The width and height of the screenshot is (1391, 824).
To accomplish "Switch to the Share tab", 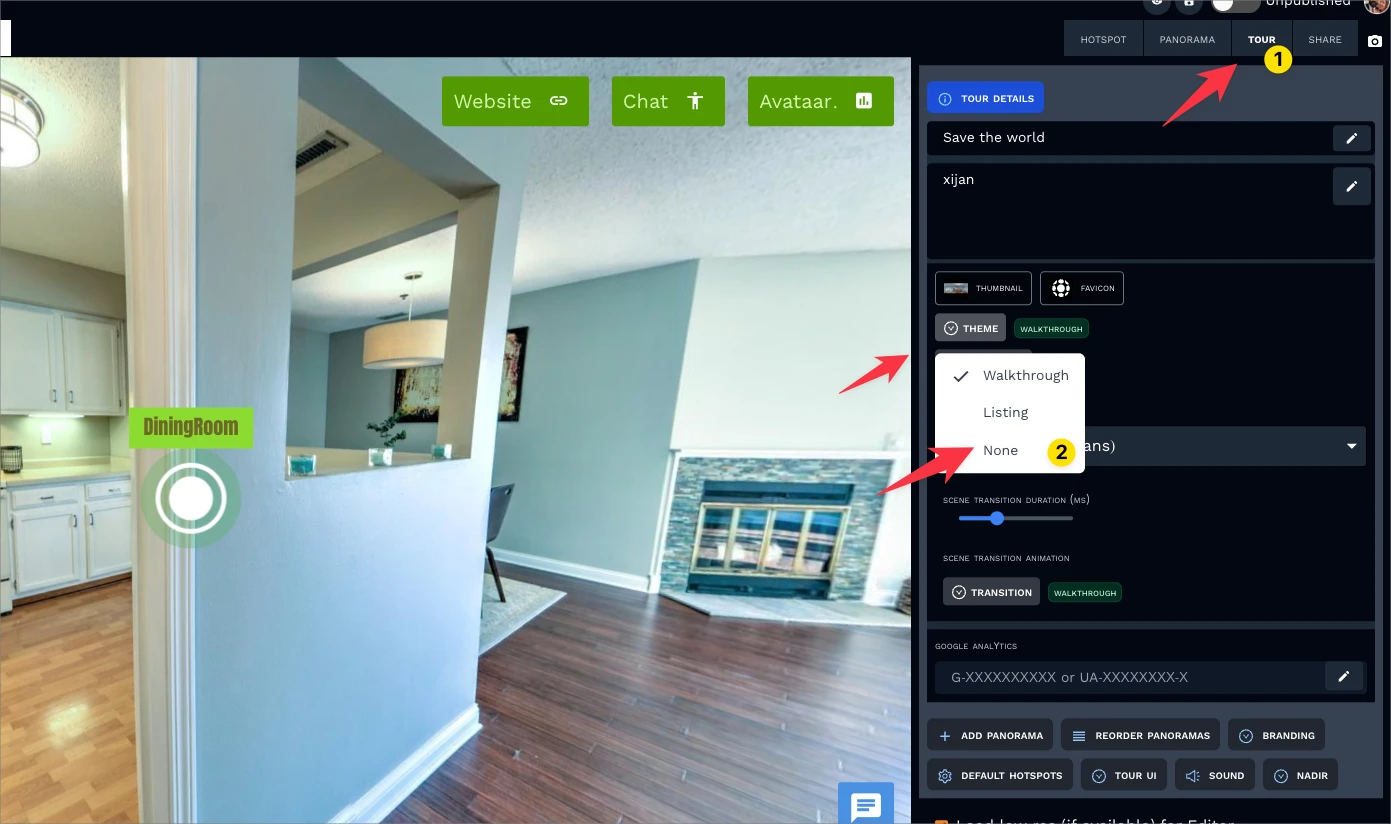I will pos(1325,40).
